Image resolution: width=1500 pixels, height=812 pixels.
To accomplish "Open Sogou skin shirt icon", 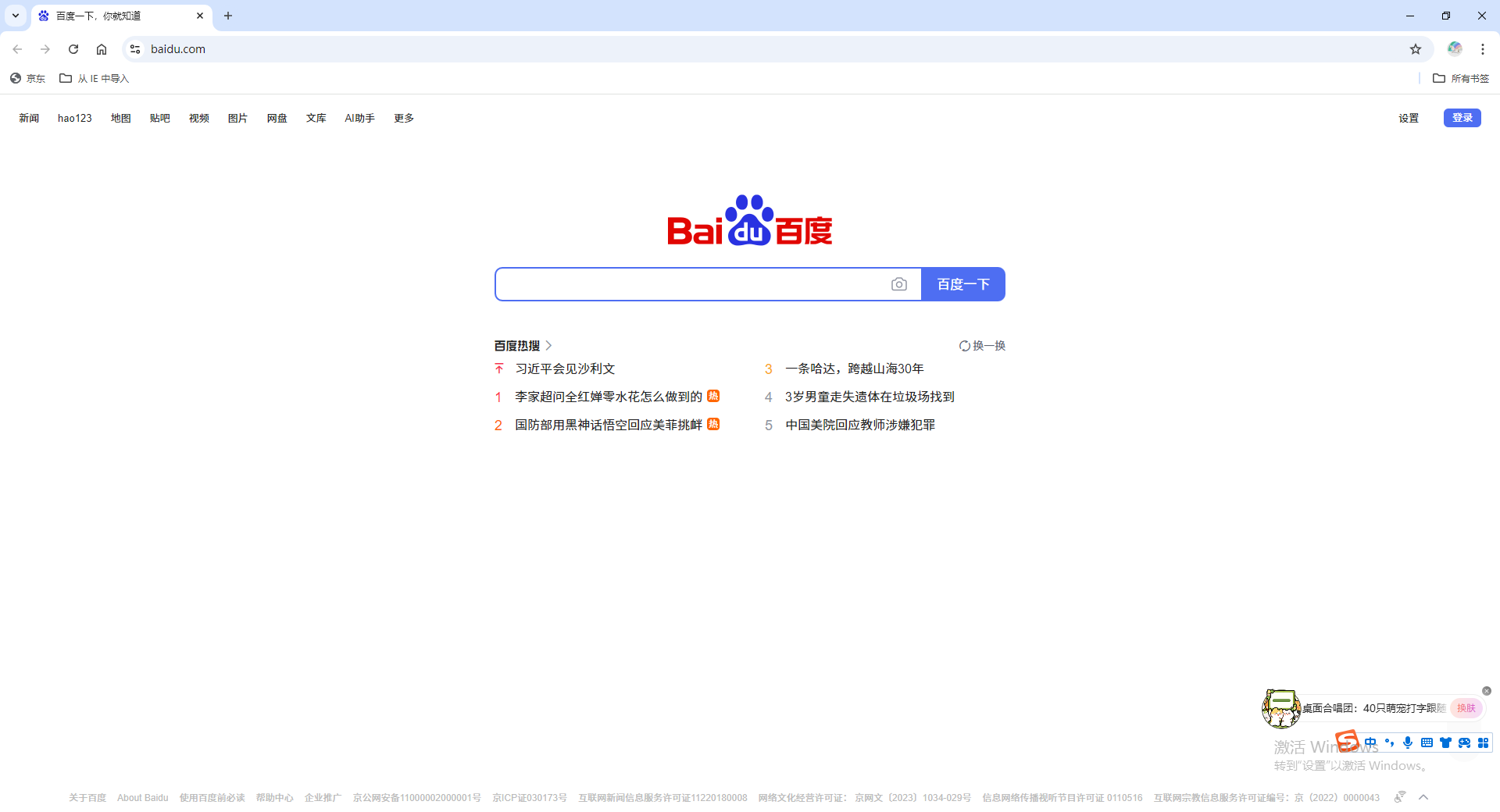I will pyautogui.click(x=1445, y=743).
